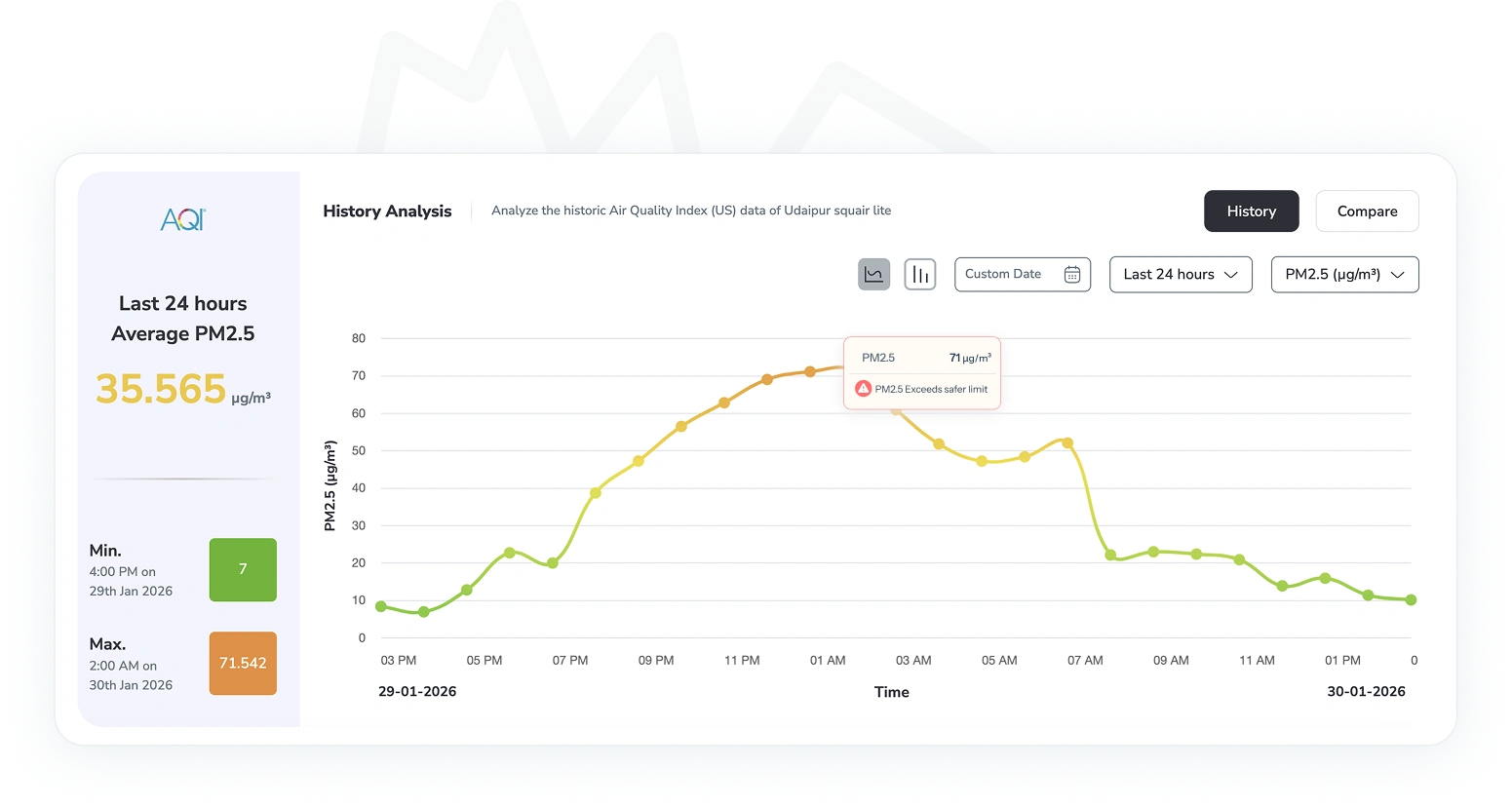This screenshot has height=806, width=1512.
Task: Switch to line chart view
Action: (x=873, y=275)
